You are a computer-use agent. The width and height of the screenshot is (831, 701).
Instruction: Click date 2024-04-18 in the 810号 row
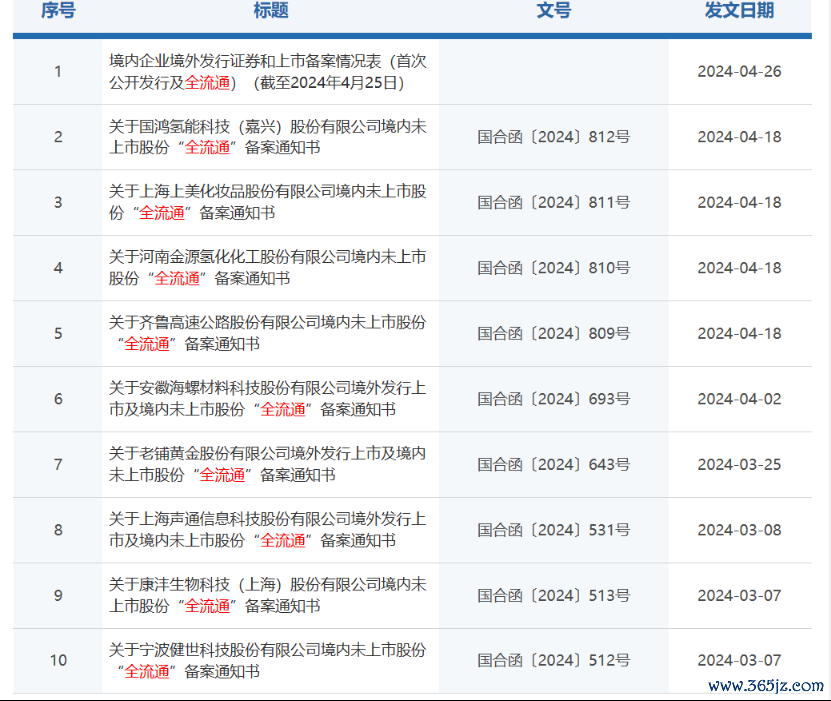739,268
